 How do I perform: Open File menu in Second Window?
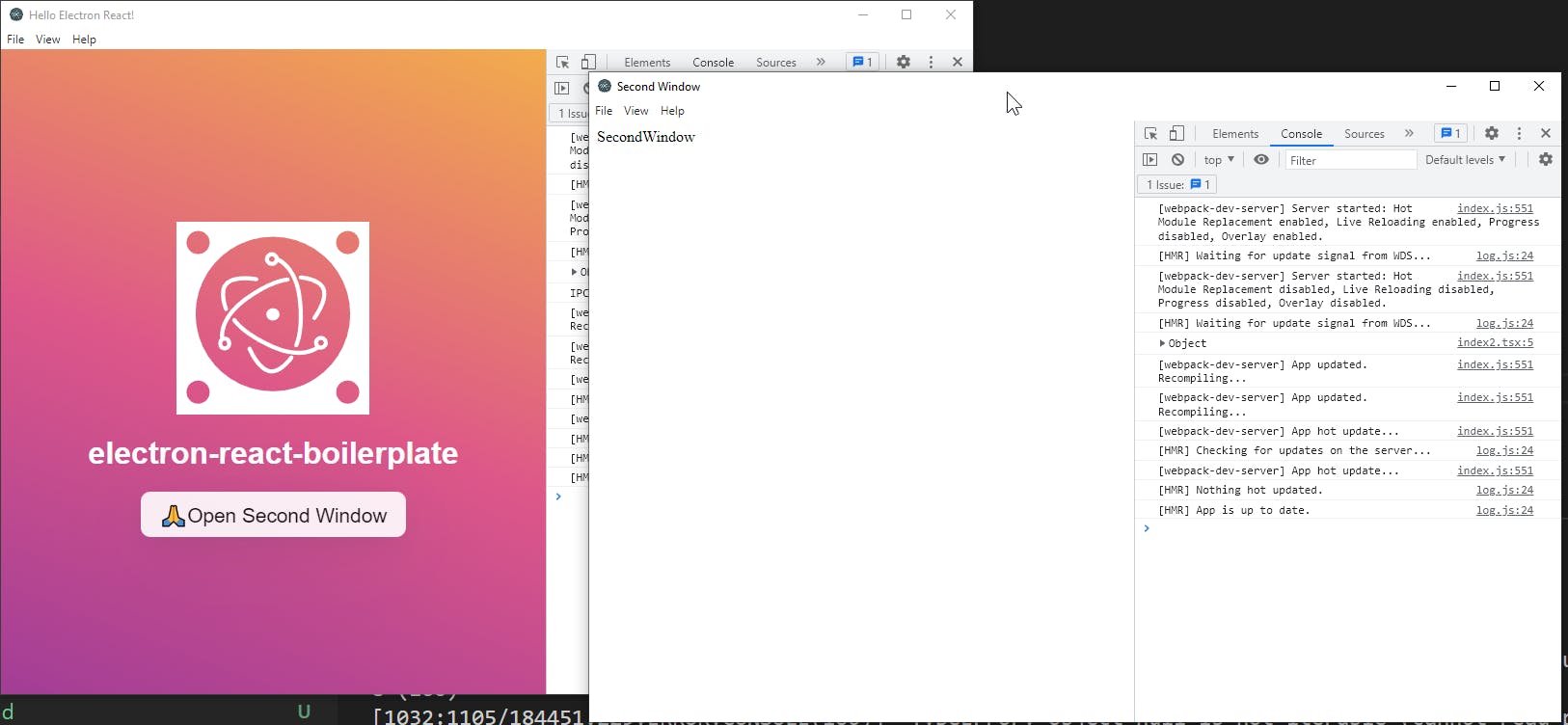604,111
